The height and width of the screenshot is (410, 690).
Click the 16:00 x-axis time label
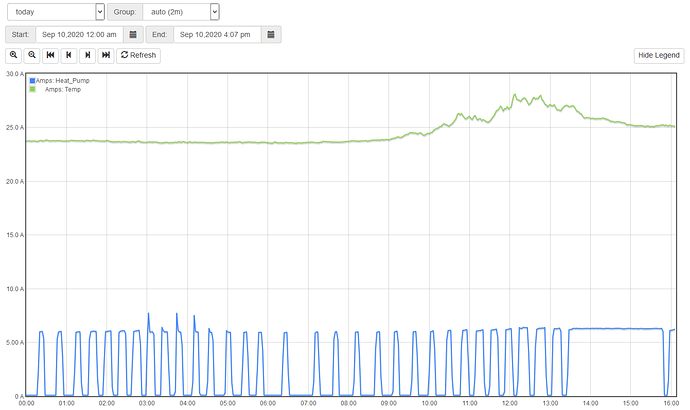tap(671, 403)
